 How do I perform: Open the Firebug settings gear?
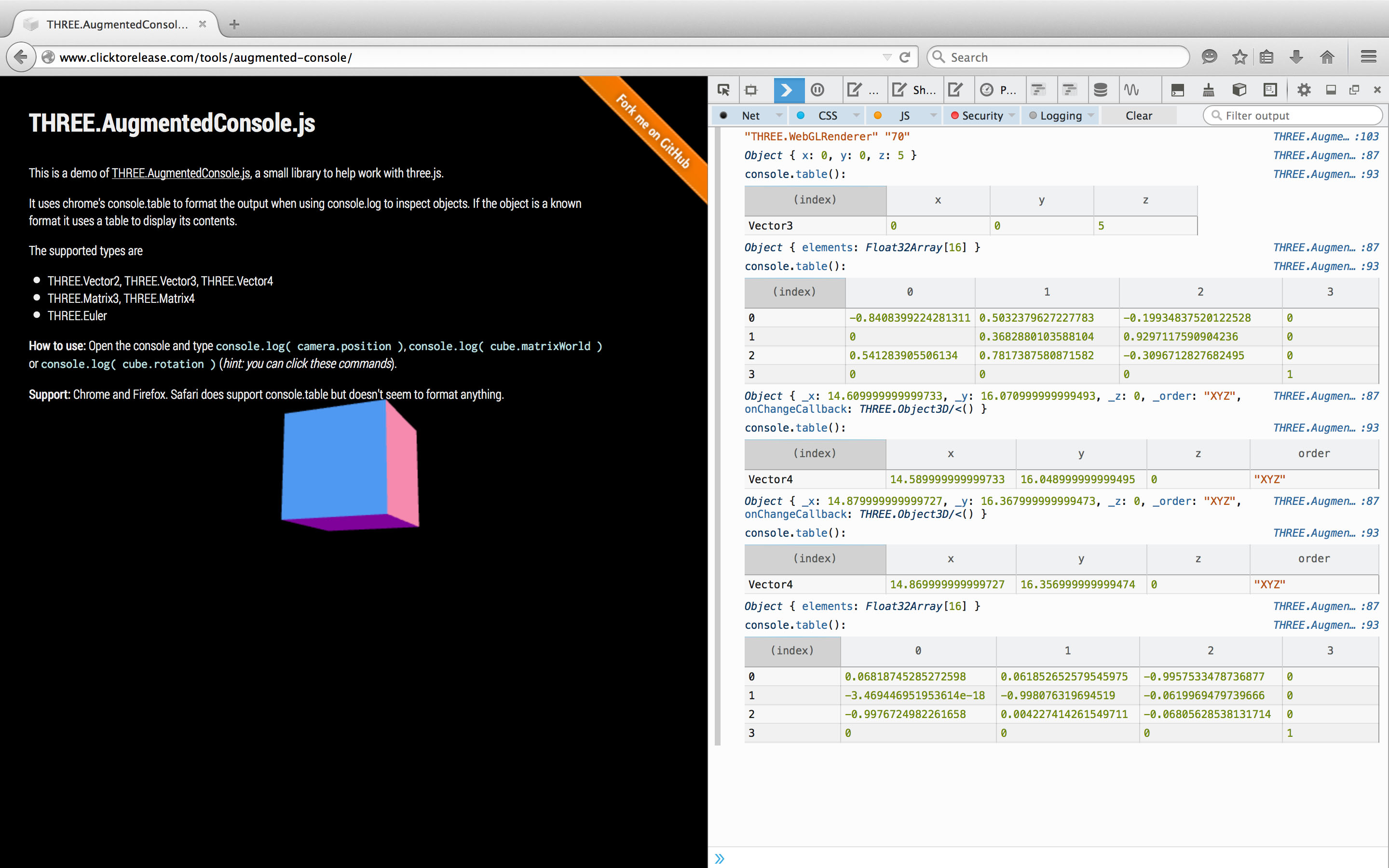coord(1304,90)
